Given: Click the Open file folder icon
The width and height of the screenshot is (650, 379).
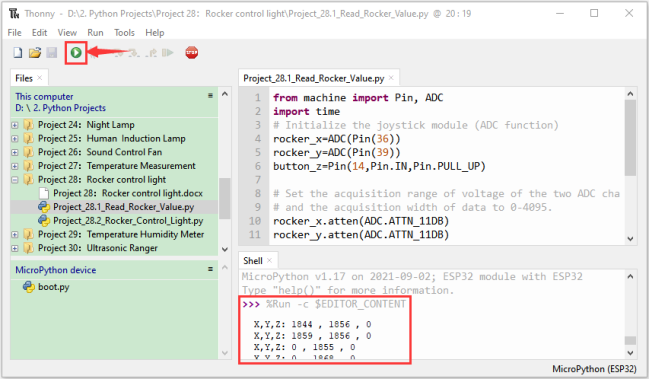Looking at the screenshot, I should tap(35, 53).
